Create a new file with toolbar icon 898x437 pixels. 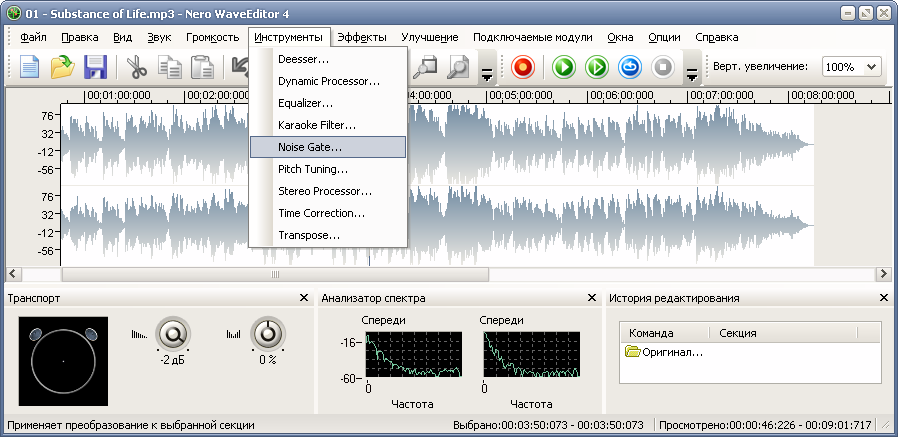coord(30,67)
